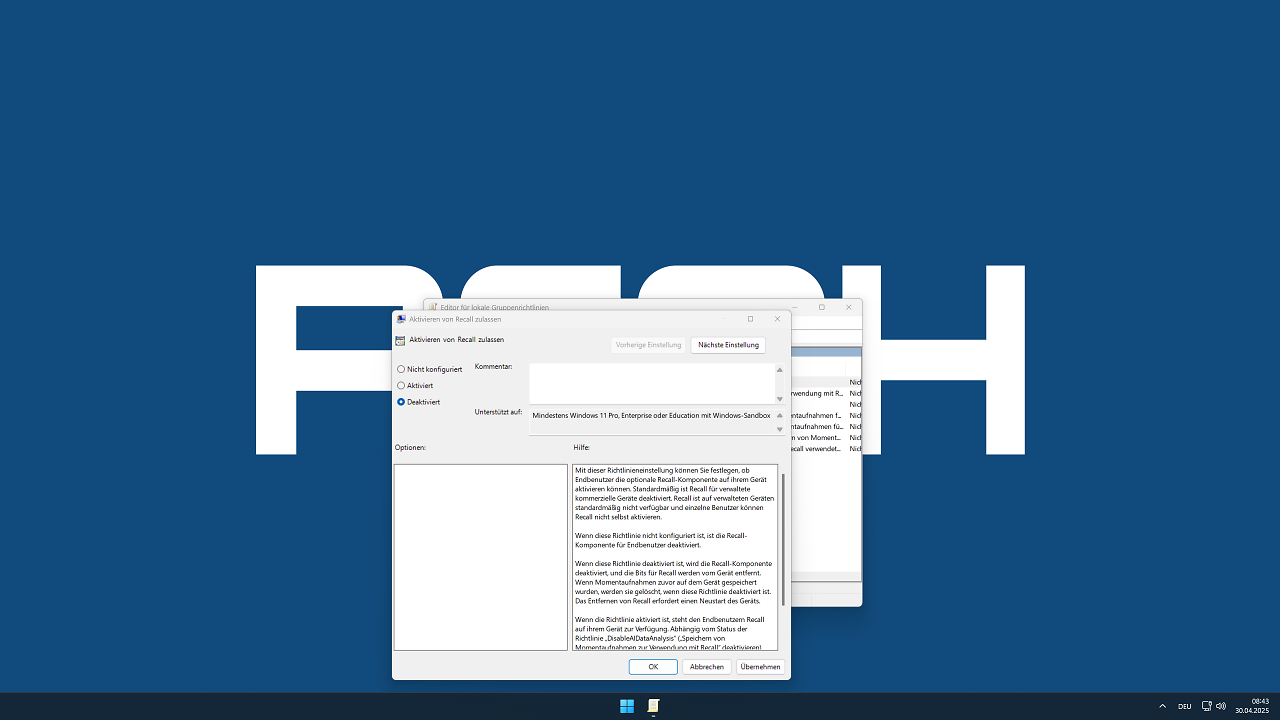Click the dialog title bar window icon
This screenshot has height=720, width=1280.
(401, 319)
